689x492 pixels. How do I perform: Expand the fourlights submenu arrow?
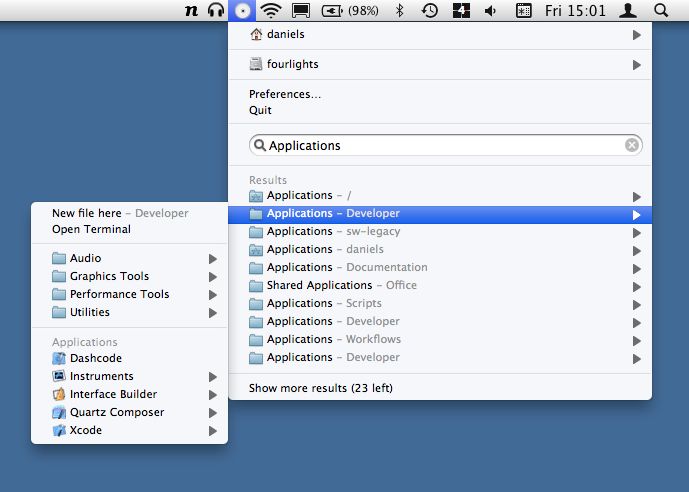pos(636,65)
